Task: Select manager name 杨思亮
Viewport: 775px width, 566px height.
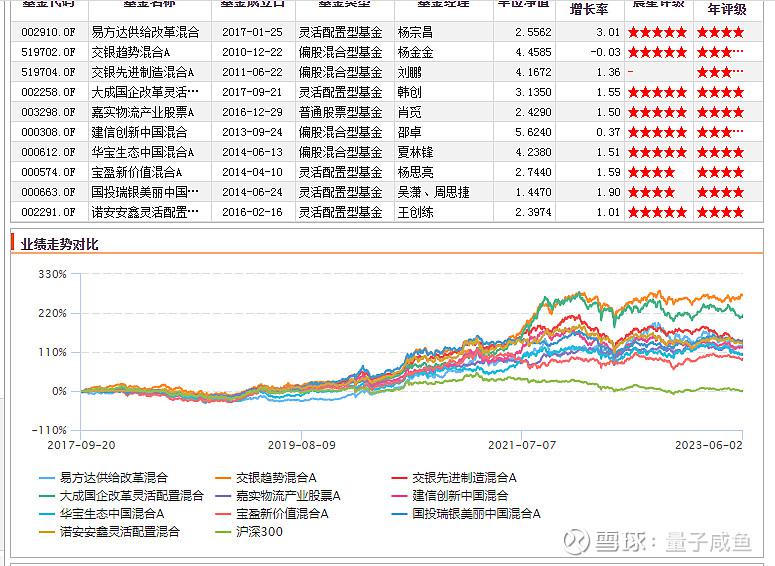Action: (x=415, y=173)
